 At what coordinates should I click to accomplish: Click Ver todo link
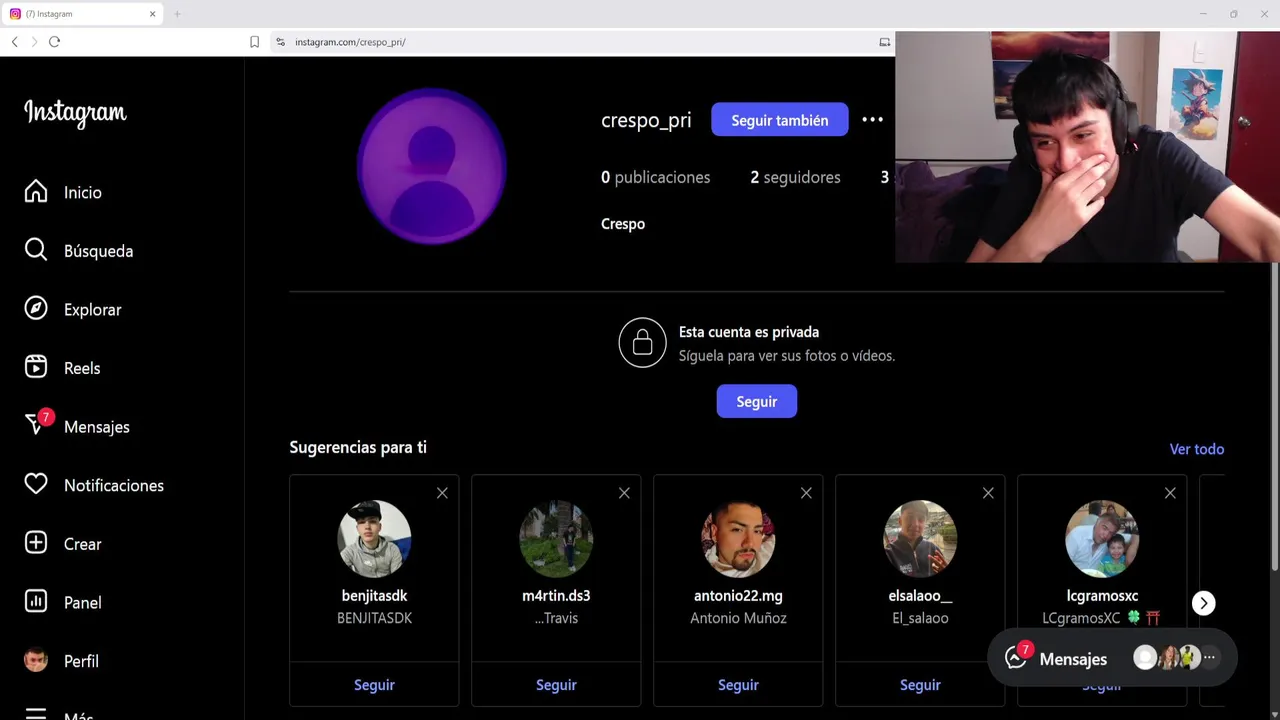[x=1197, y=449]
